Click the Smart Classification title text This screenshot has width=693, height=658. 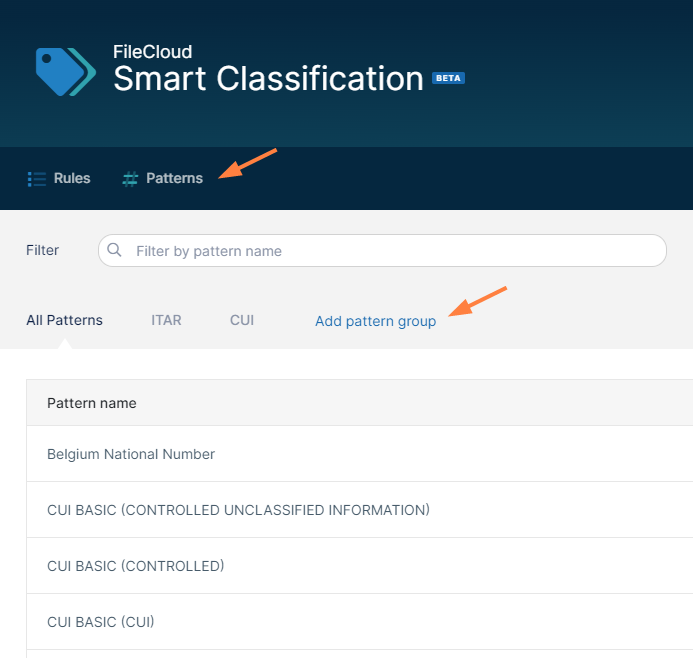click(268, 79)
